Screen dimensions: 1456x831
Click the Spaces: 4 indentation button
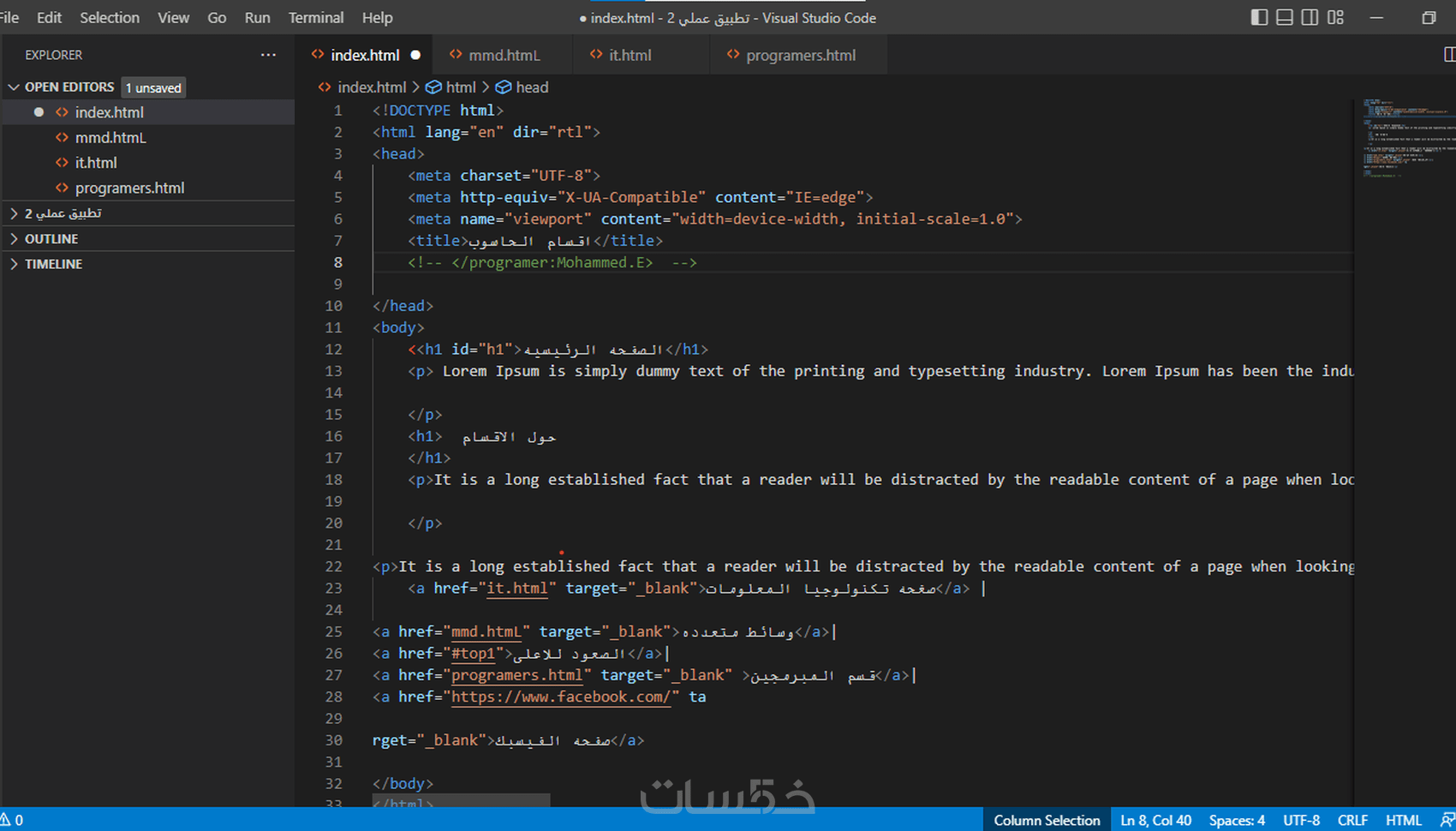[1236, 820]
